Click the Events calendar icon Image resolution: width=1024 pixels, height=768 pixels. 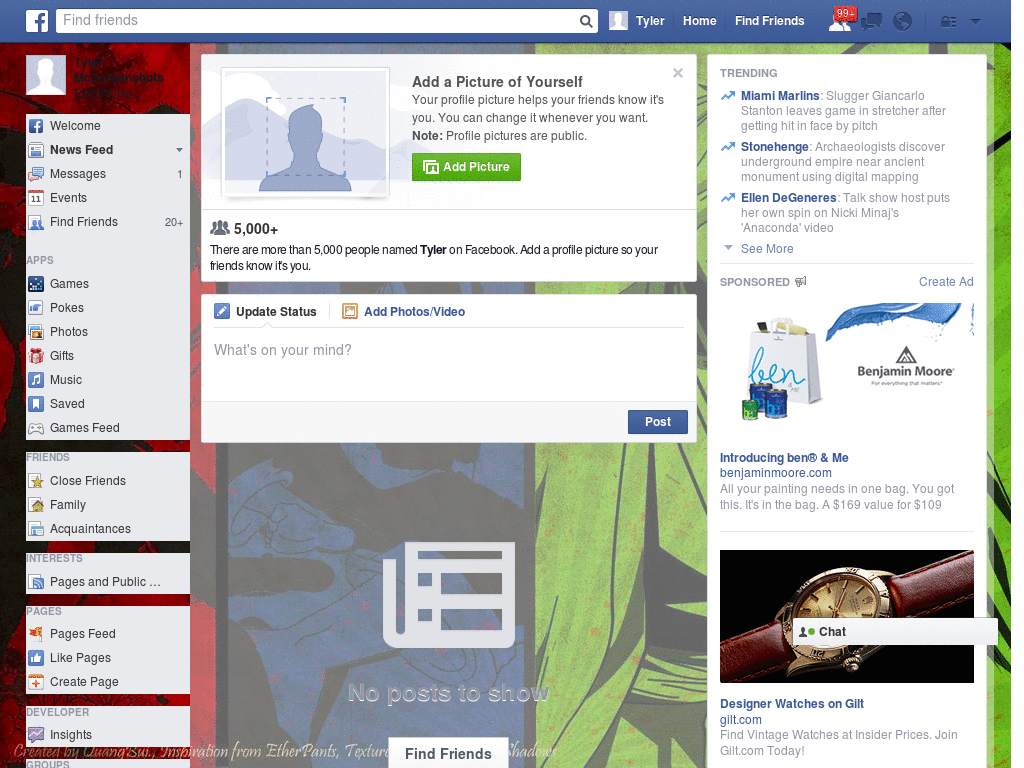click(36, 198)
